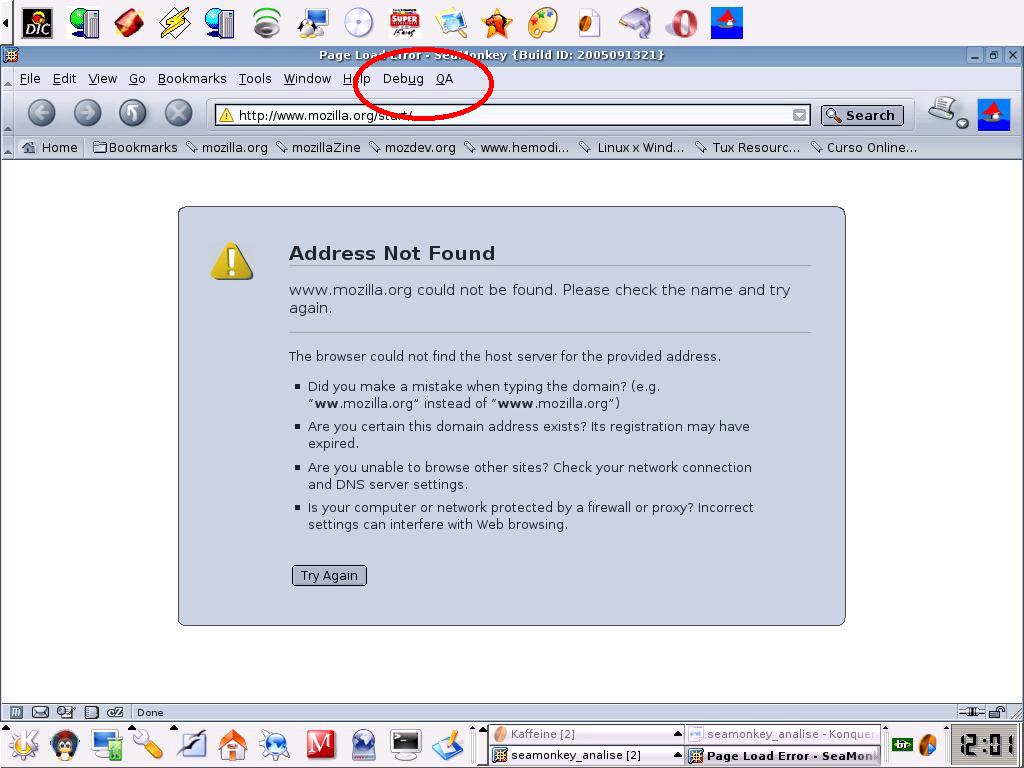1024x768 pixels.
Task: Toggle the online/offline plug icon in the status bar
Action: (x=971, y=712)
